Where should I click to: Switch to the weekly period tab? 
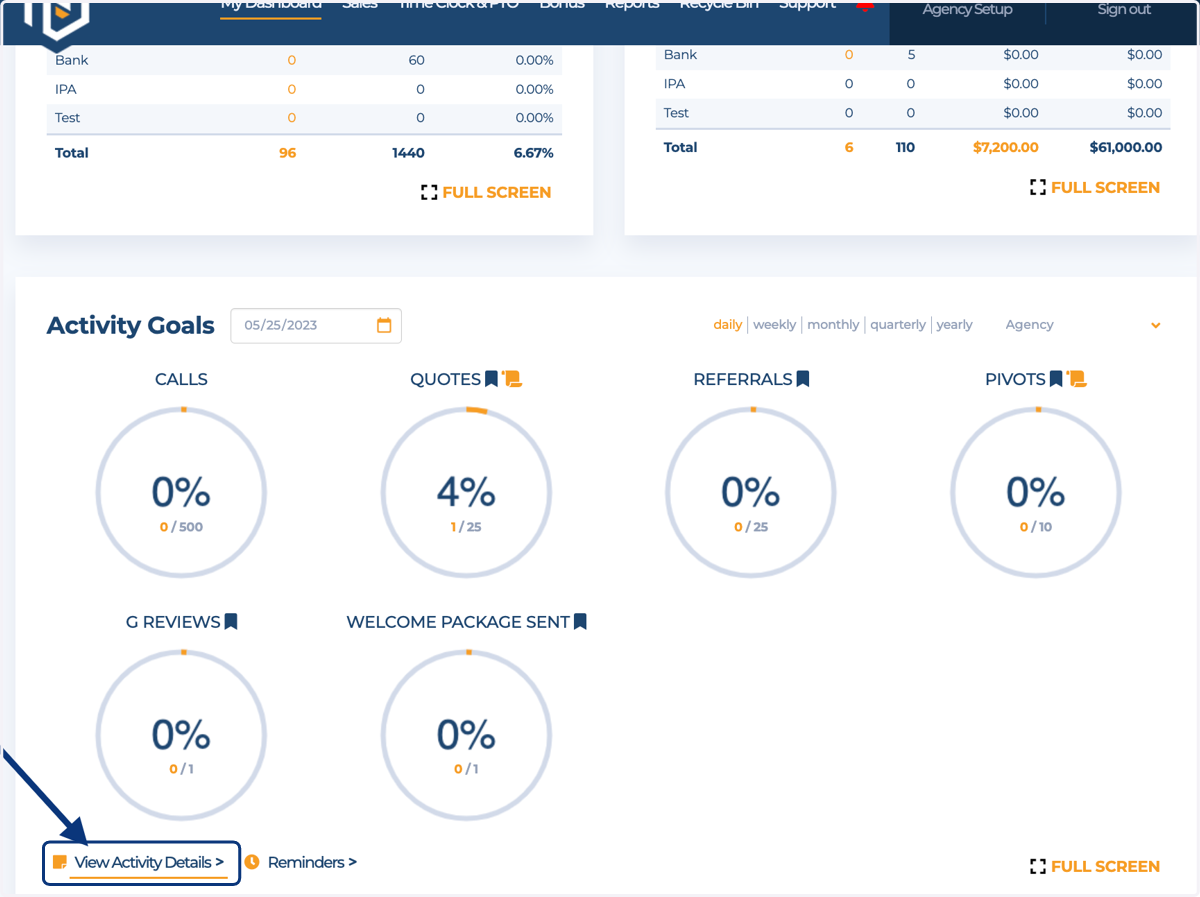[x=775, y=324]
